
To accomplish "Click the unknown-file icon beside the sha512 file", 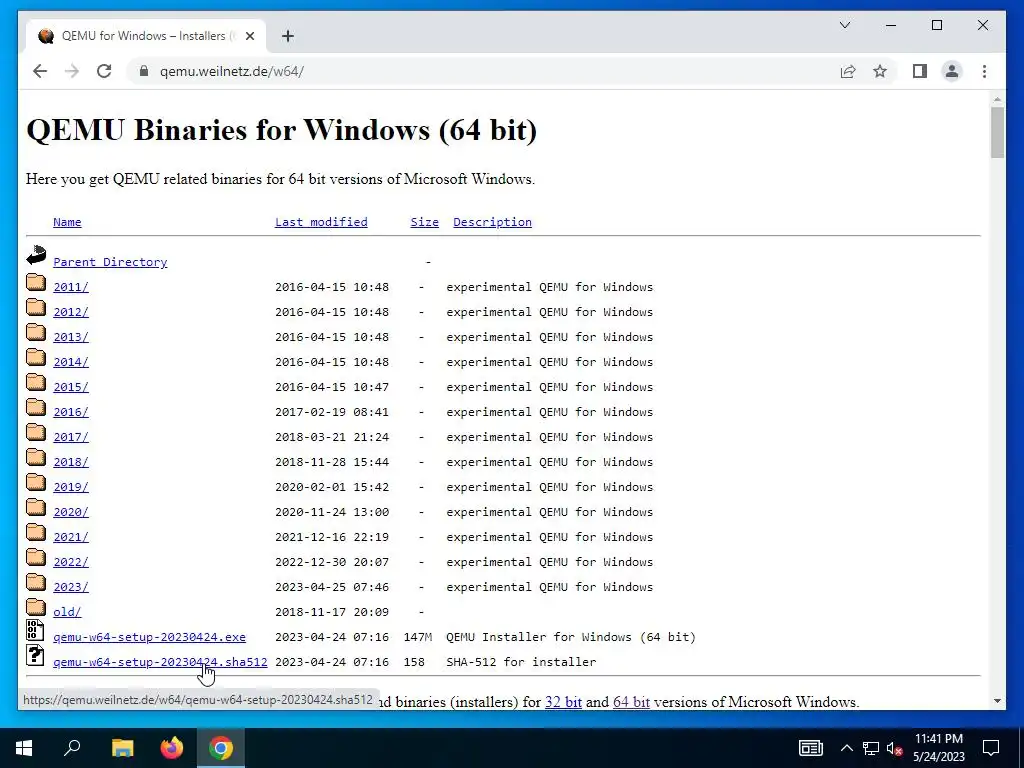I will 35,655.
